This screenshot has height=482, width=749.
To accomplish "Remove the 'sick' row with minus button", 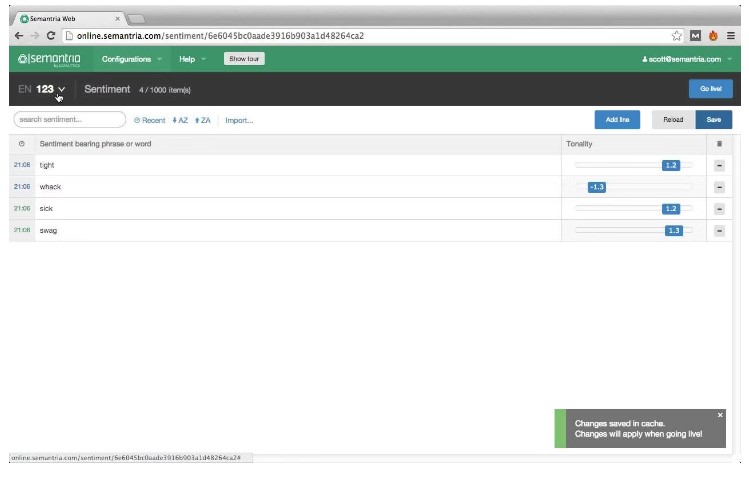I will click(719, 209).
